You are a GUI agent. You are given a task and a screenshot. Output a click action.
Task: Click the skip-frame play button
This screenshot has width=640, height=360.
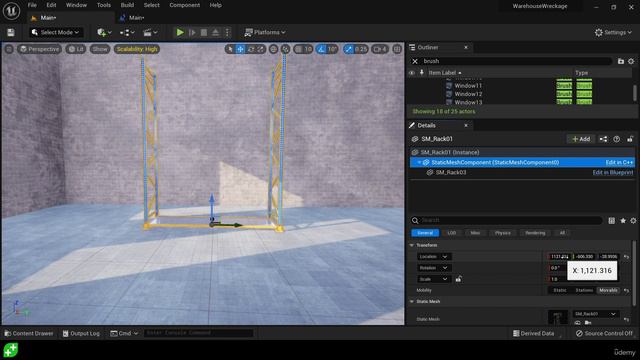click(192, 32)
